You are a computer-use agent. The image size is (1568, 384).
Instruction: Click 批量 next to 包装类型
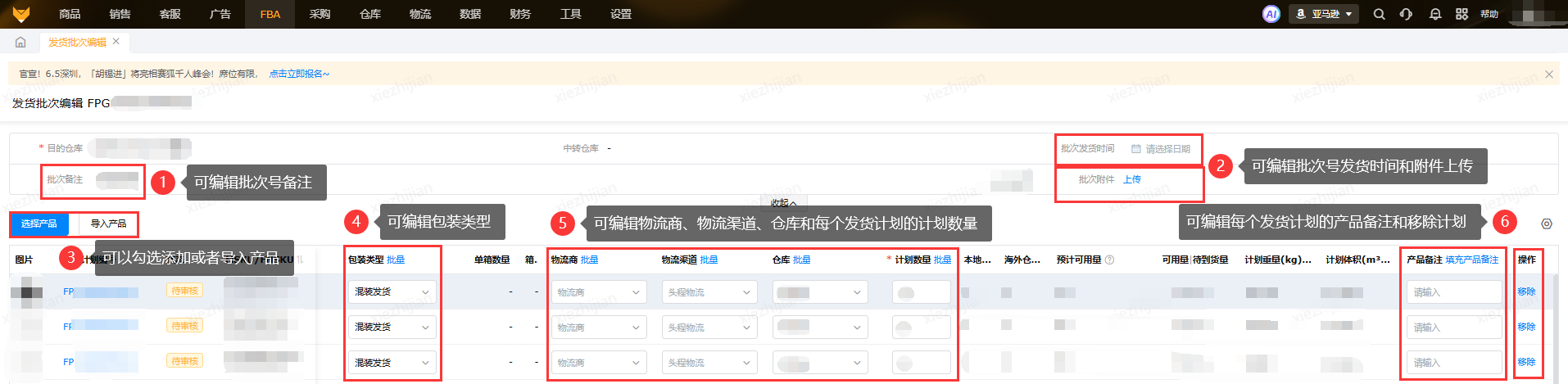tap(396, 260)
